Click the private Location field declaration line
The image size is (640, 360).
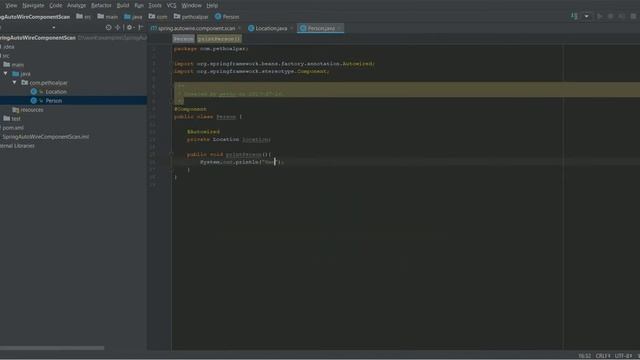pyautogui.click(x=229, y=139)
